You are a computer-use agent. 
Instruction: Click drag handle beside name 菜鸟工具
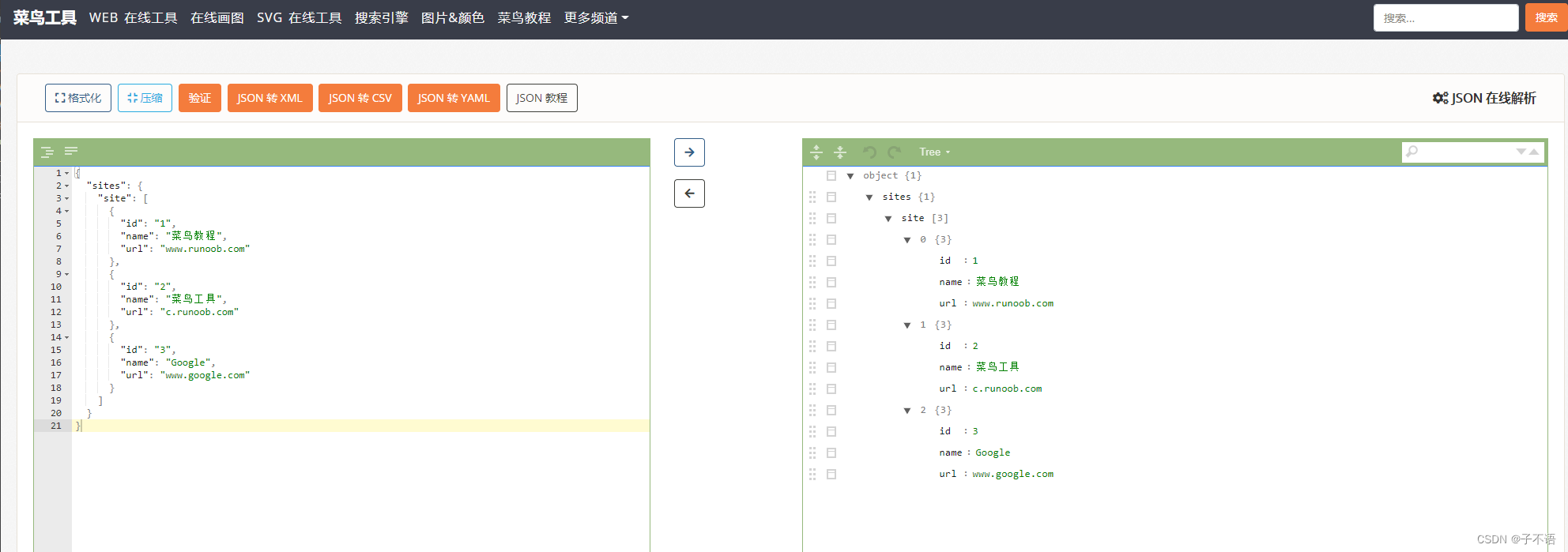[x=812, y=367]
